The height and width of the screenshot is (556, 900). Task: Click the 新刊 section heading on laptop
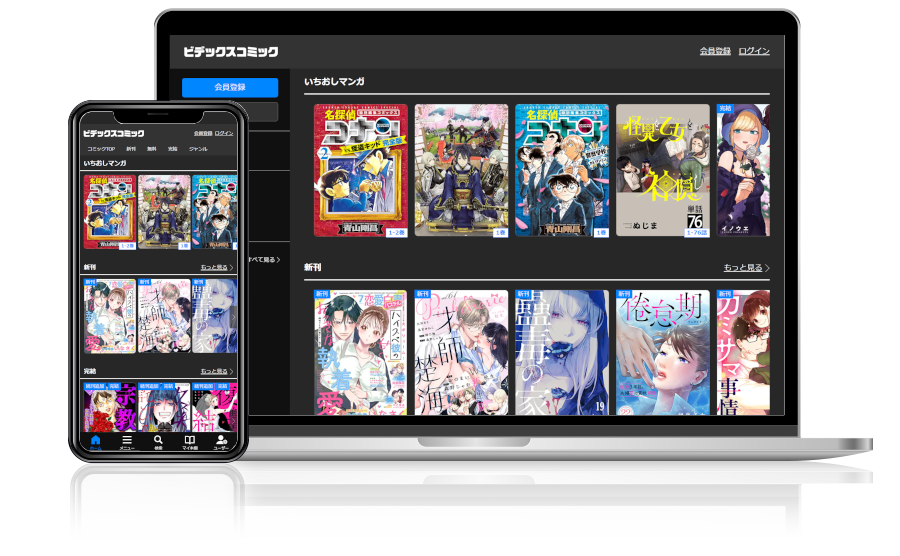(x=313, y=268)
